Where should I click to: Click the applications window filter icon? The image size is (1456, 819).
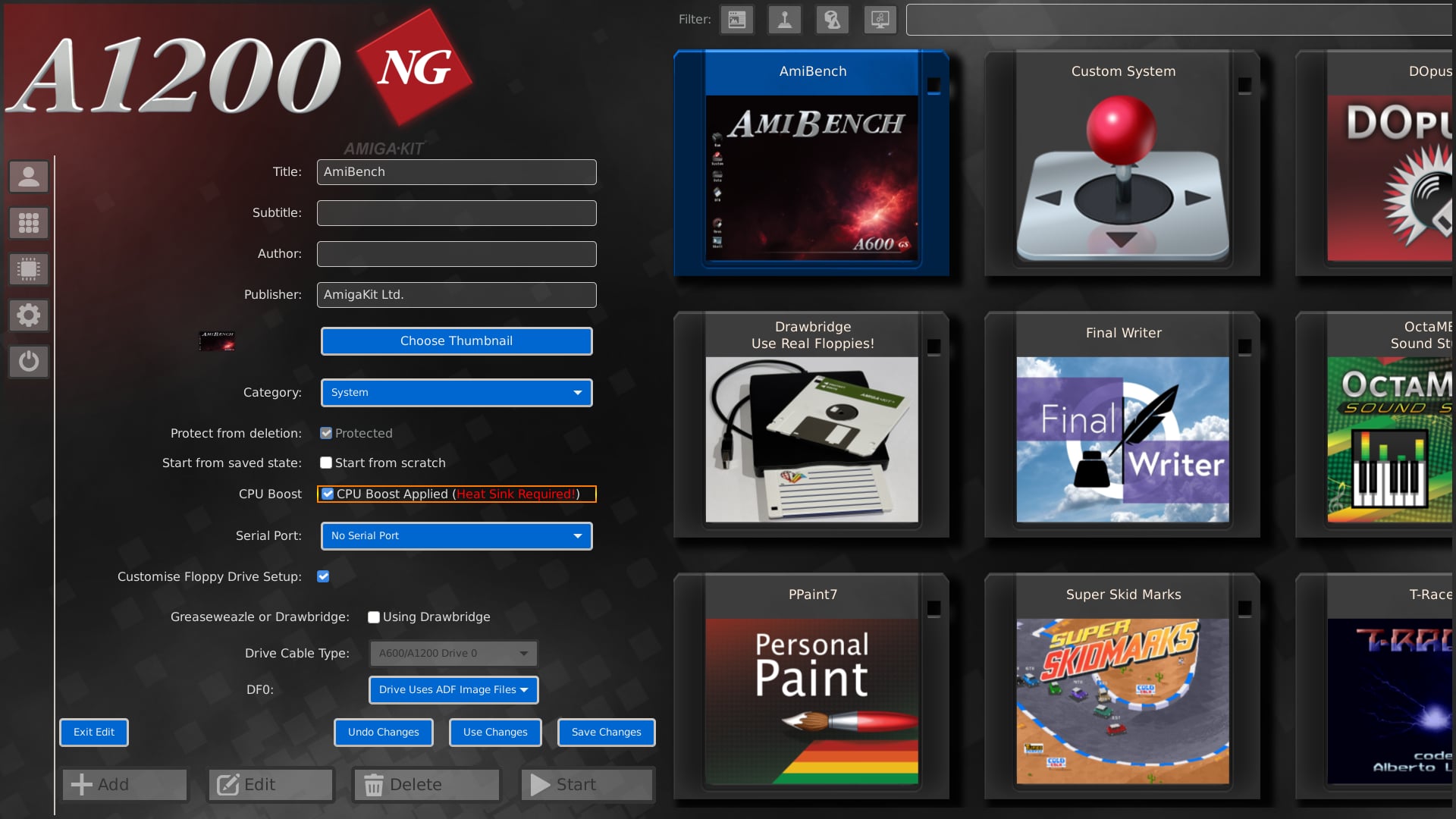736,20
